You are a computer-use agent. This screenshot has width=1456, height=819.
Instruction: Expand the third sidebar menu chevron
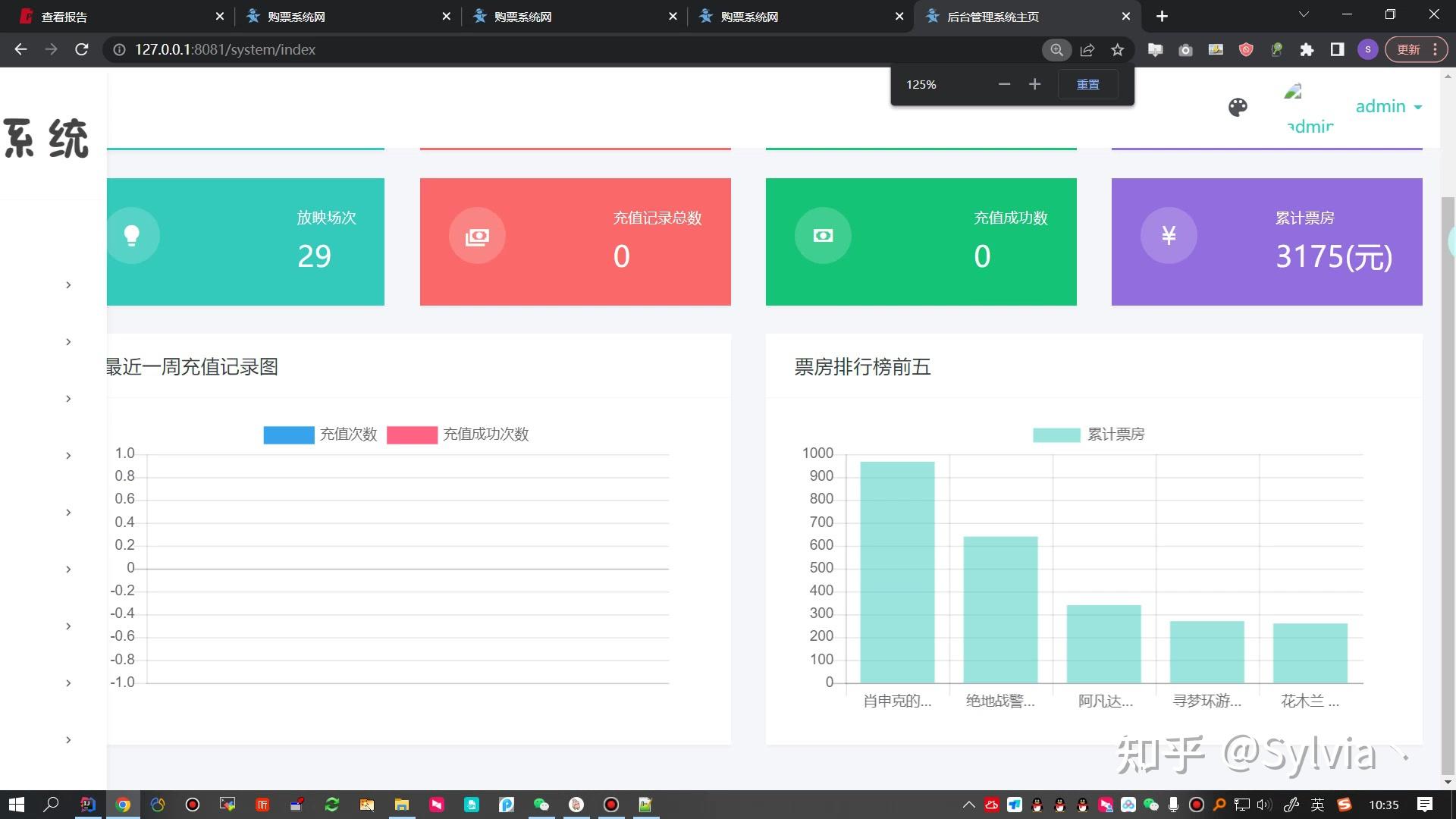pos(68,399)
